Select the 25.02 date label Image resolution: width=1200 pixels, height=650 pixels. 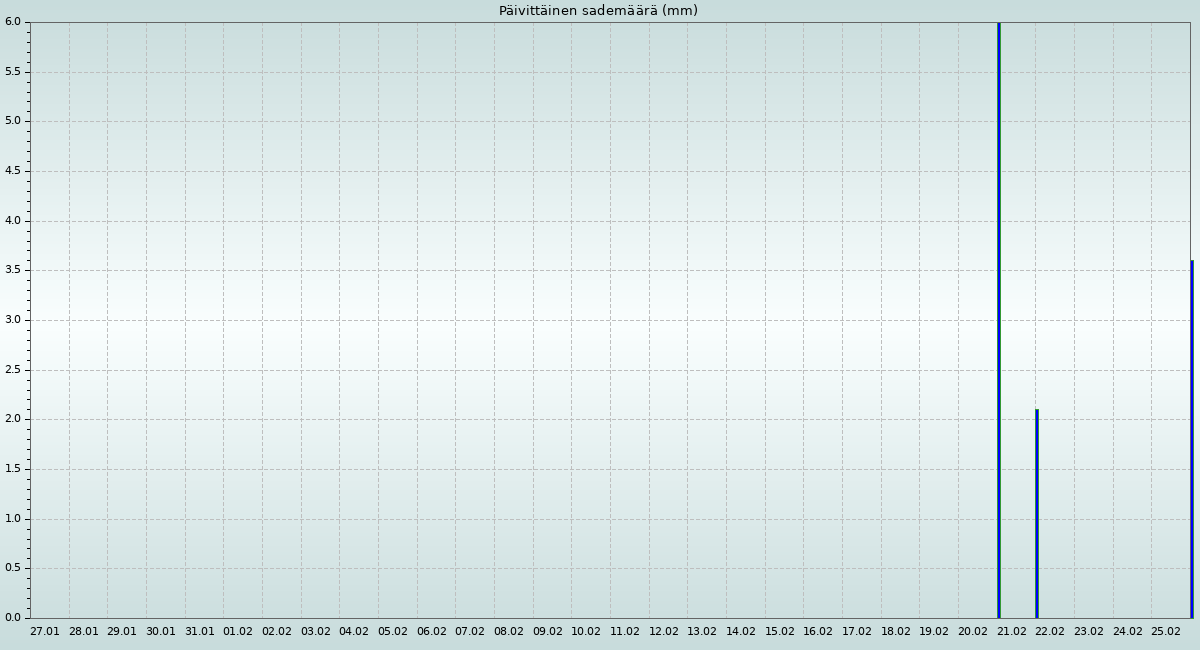(1166, 632)
